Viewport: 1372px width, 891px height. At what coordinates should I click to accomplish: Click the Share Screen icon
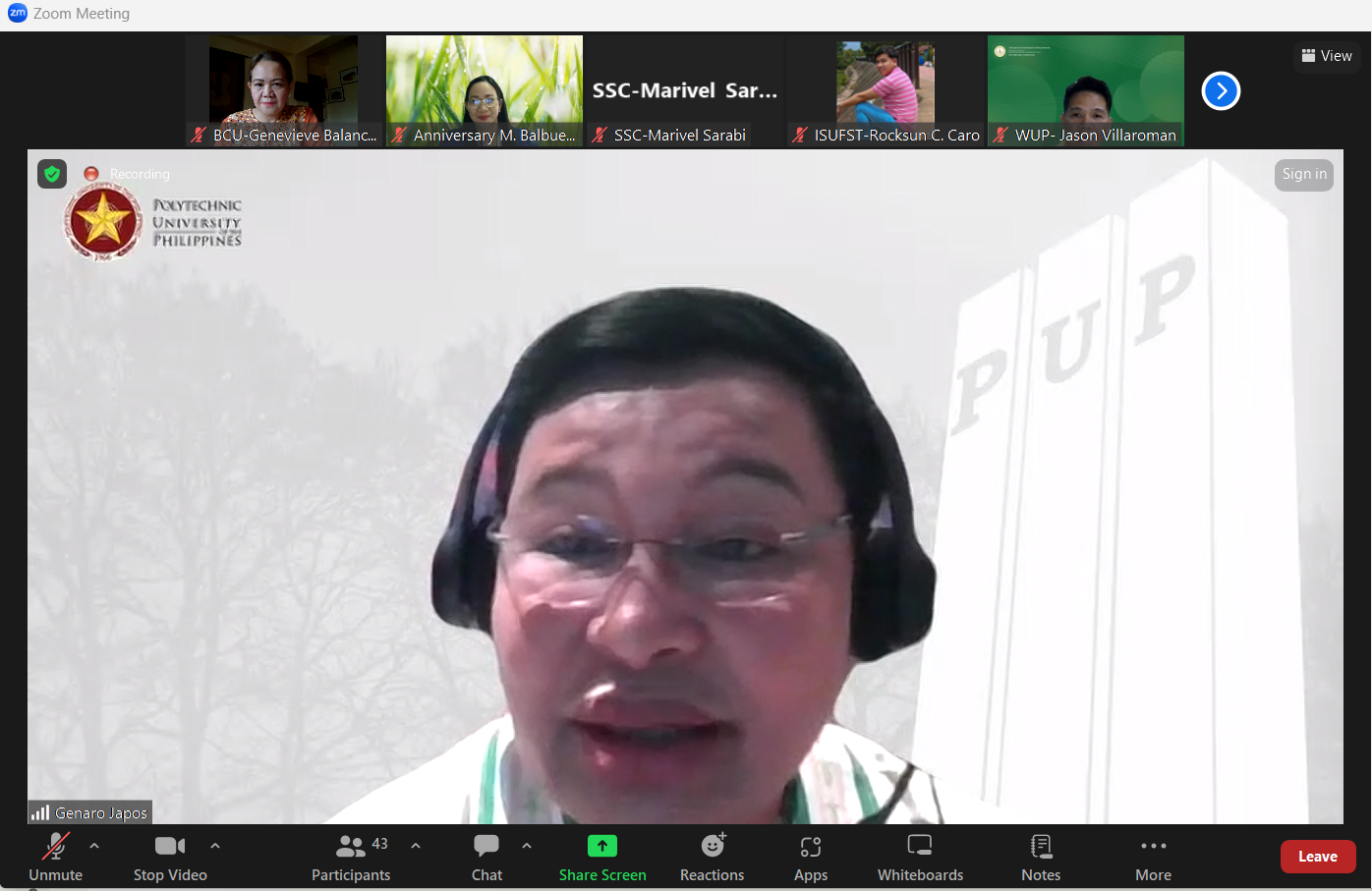[602, 846]
